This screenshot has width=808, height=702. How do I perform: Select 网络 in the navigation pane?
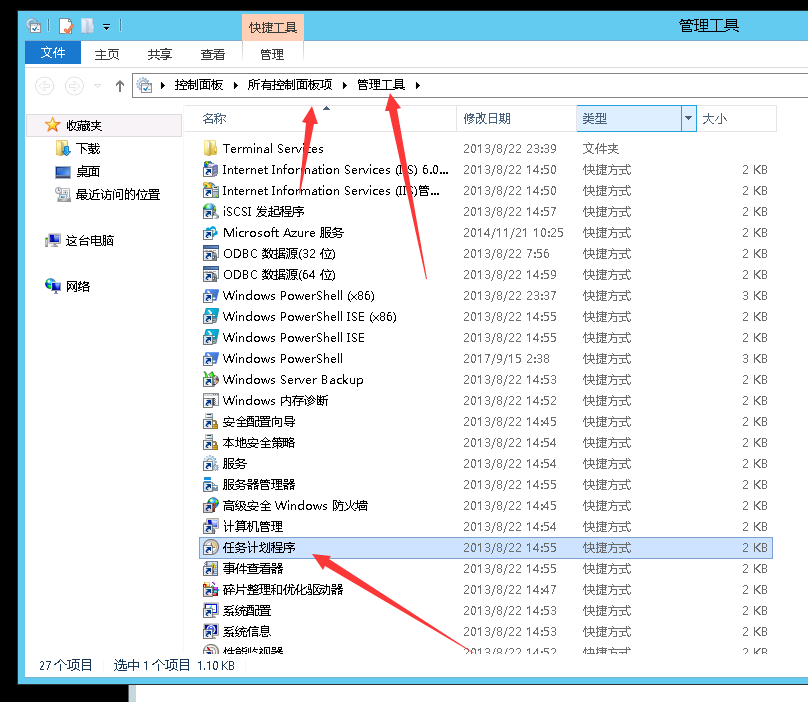(x=78, y=286)
